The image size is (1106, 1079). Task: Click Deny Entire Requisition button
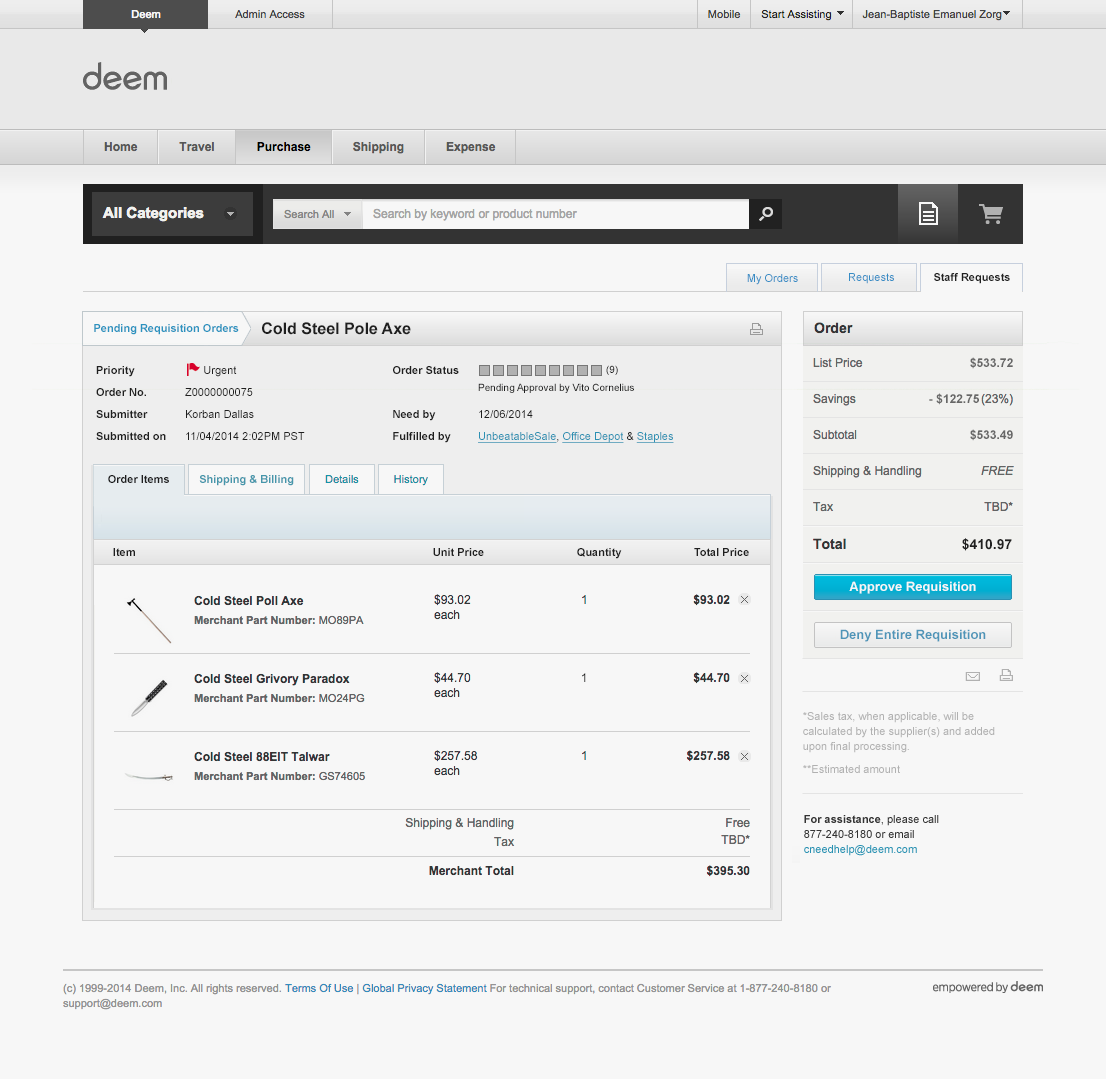(x=913, y=635)
